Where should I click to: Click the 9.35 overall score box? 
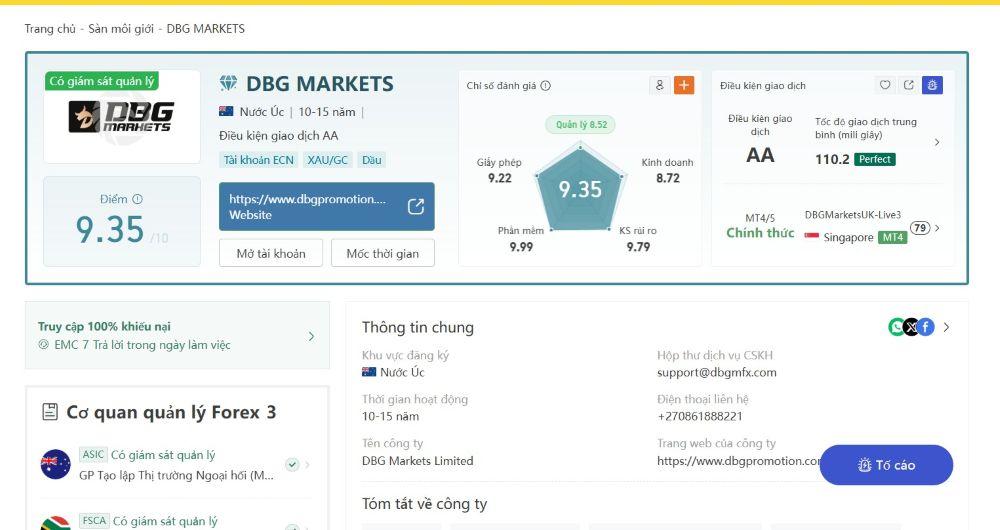coord(122,221)
